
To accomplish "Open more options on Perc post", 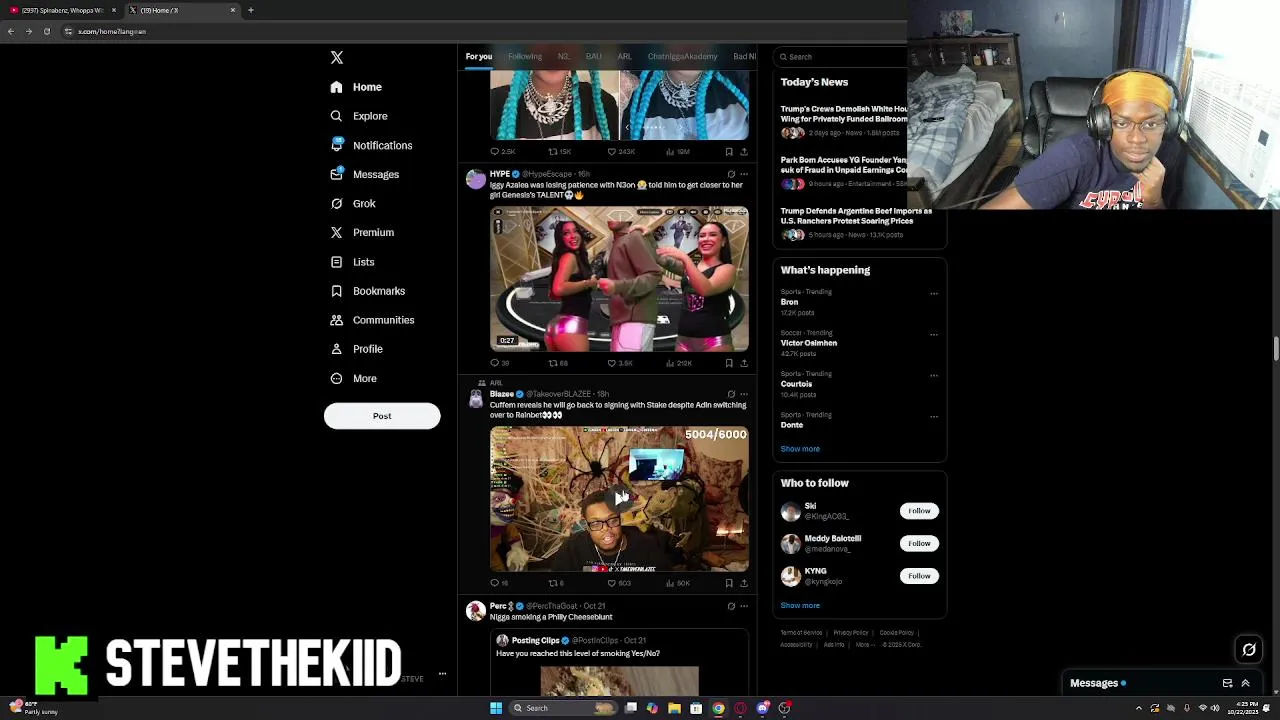I will (743, 606).
